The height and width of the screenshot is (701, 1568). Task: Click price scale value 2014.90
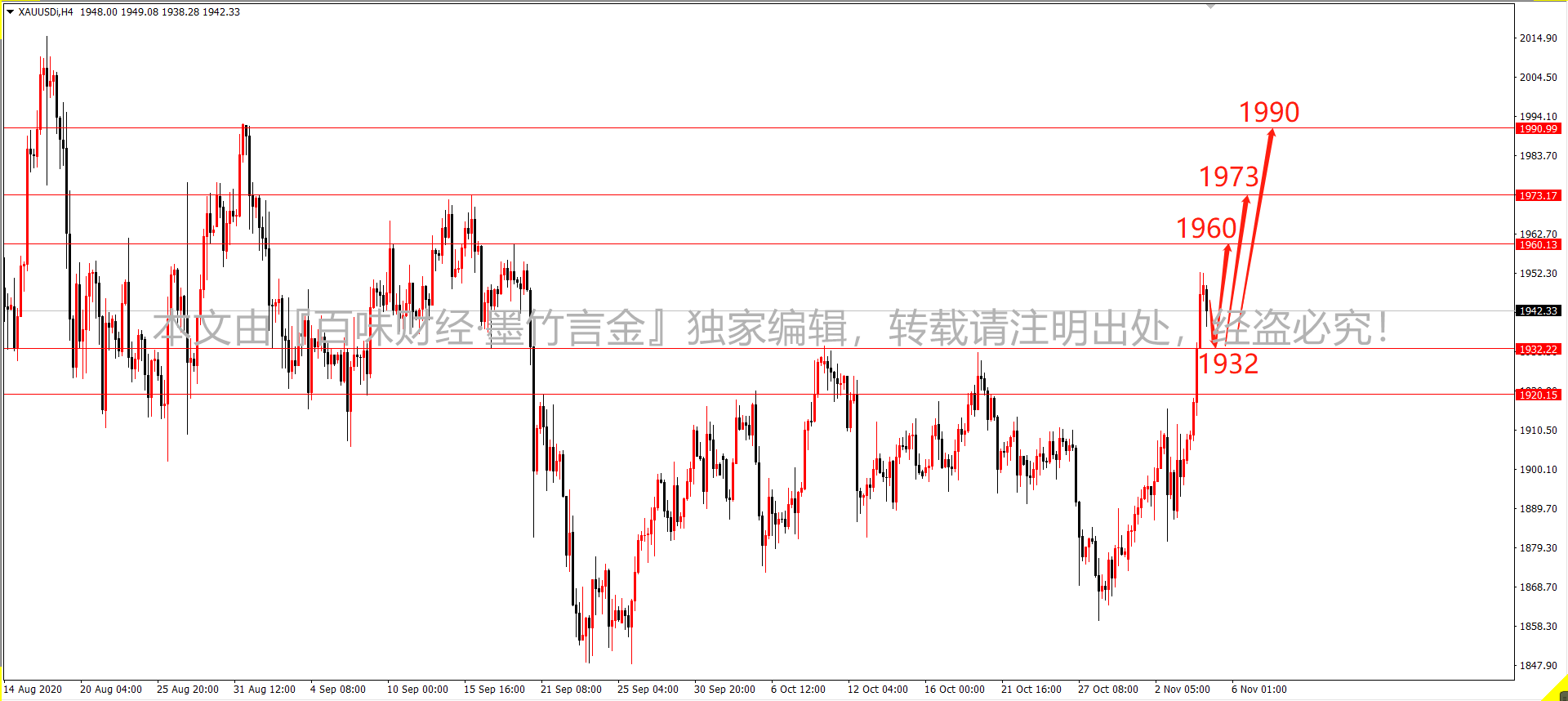point(1538,38)
